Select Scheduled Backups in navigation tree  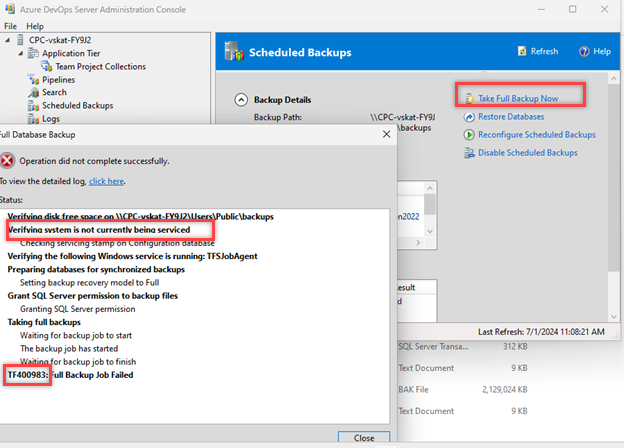point(77,105)
